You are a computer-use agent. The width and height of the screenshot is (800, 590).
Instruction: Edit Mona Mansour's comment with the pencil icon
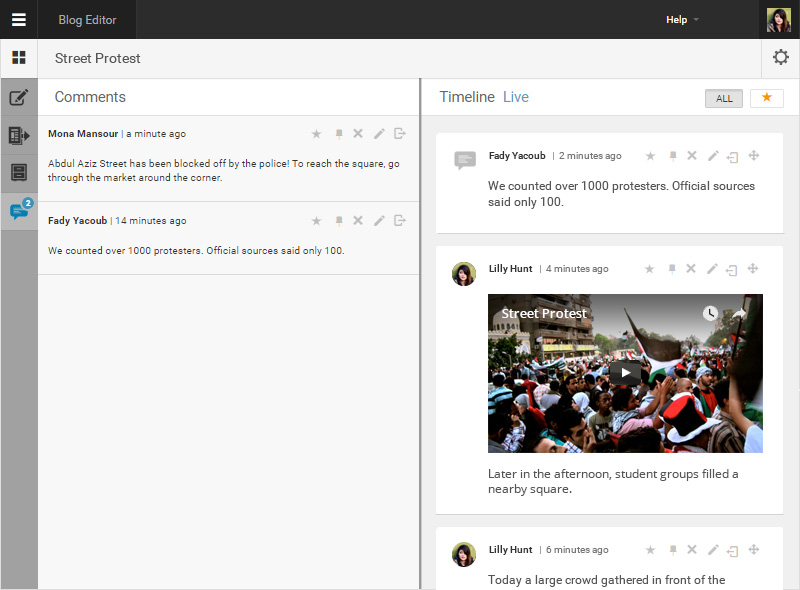(379, 133)
